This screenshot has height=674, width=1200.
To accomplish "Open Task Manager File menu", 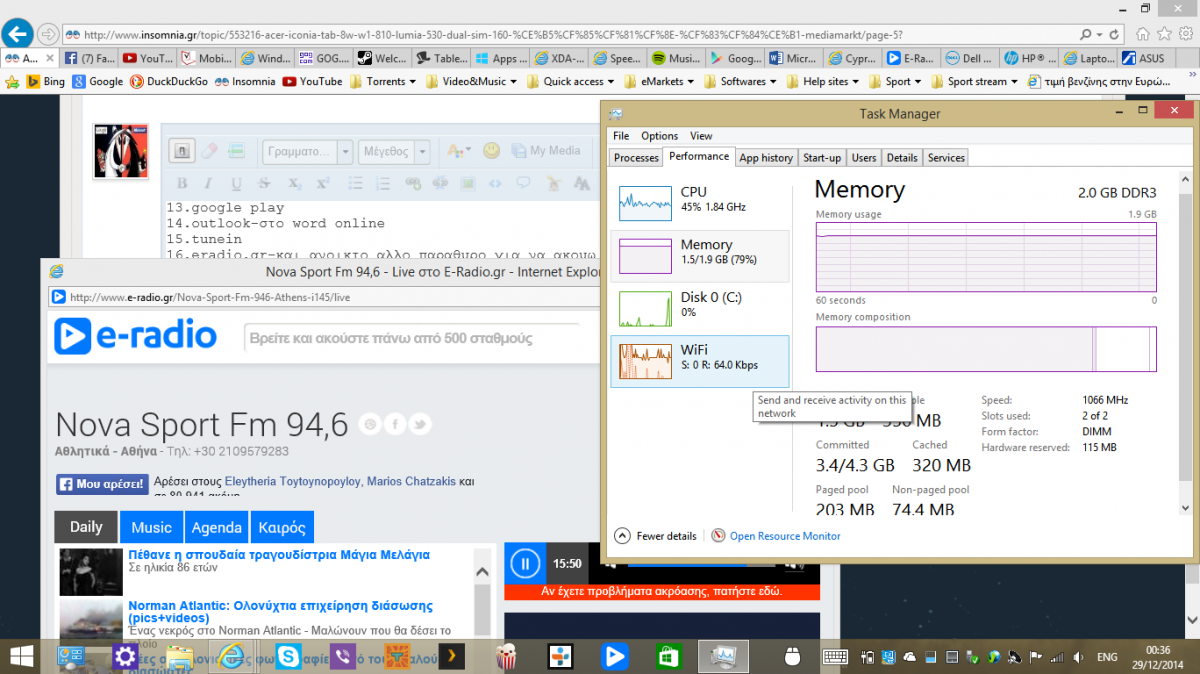I will [x=621, y=136].
